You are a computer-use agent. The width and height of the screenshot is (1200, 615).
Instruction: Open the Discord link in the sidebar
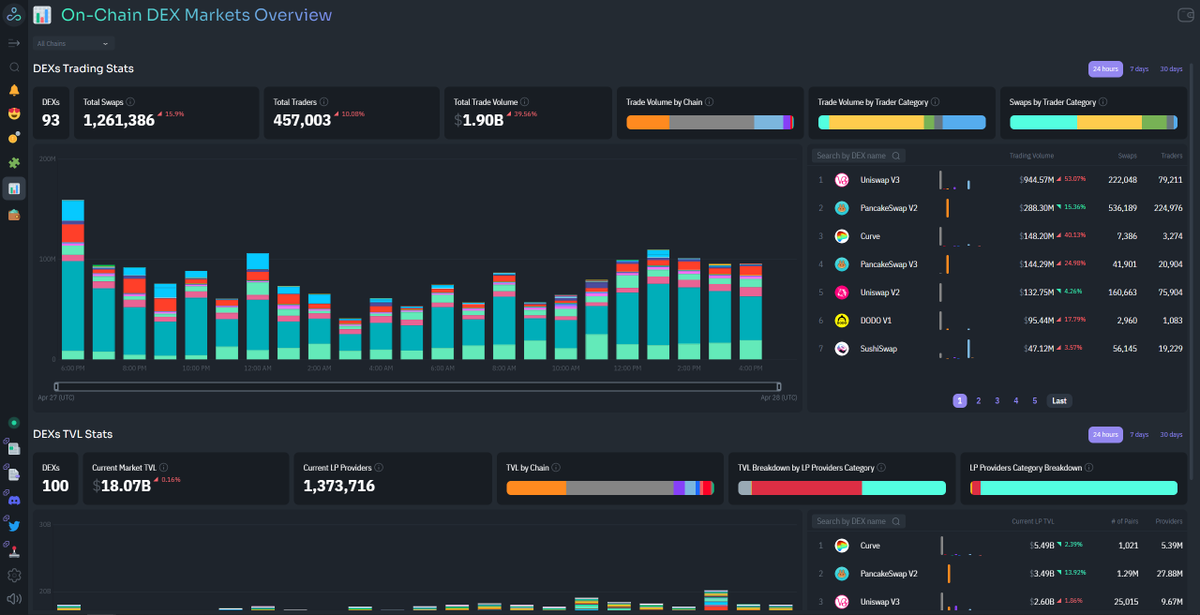14,499
